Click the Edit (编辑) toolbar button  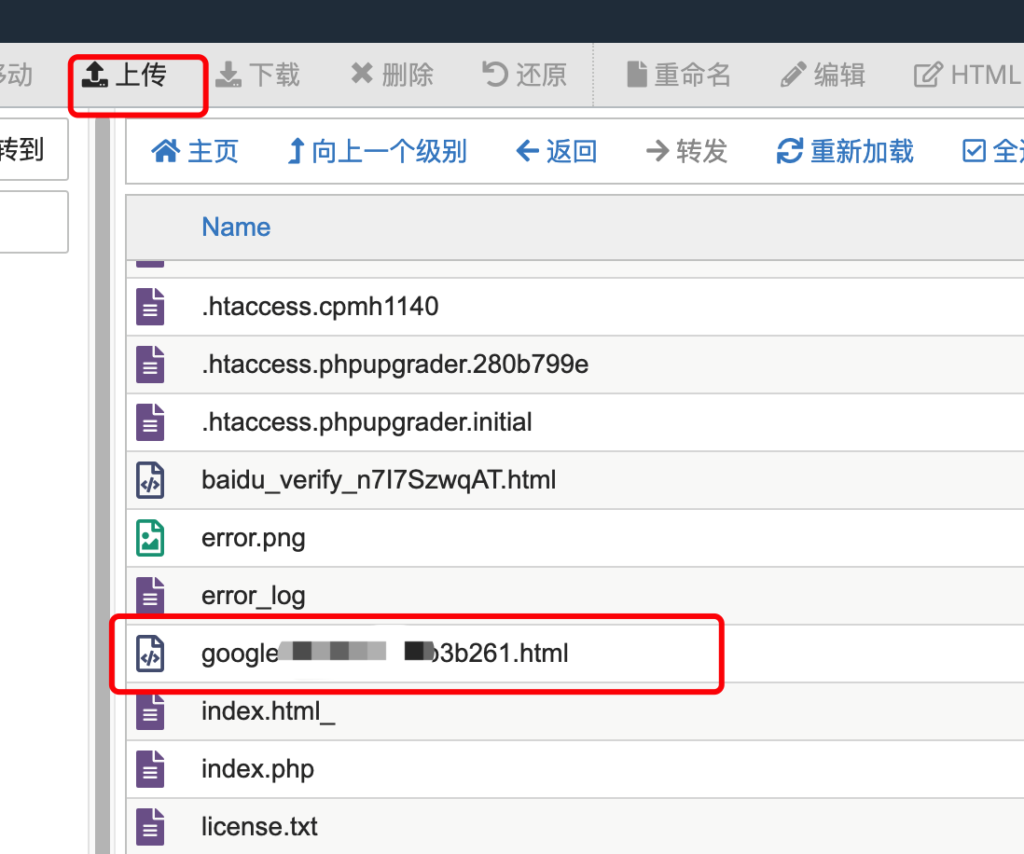point(823,74)
